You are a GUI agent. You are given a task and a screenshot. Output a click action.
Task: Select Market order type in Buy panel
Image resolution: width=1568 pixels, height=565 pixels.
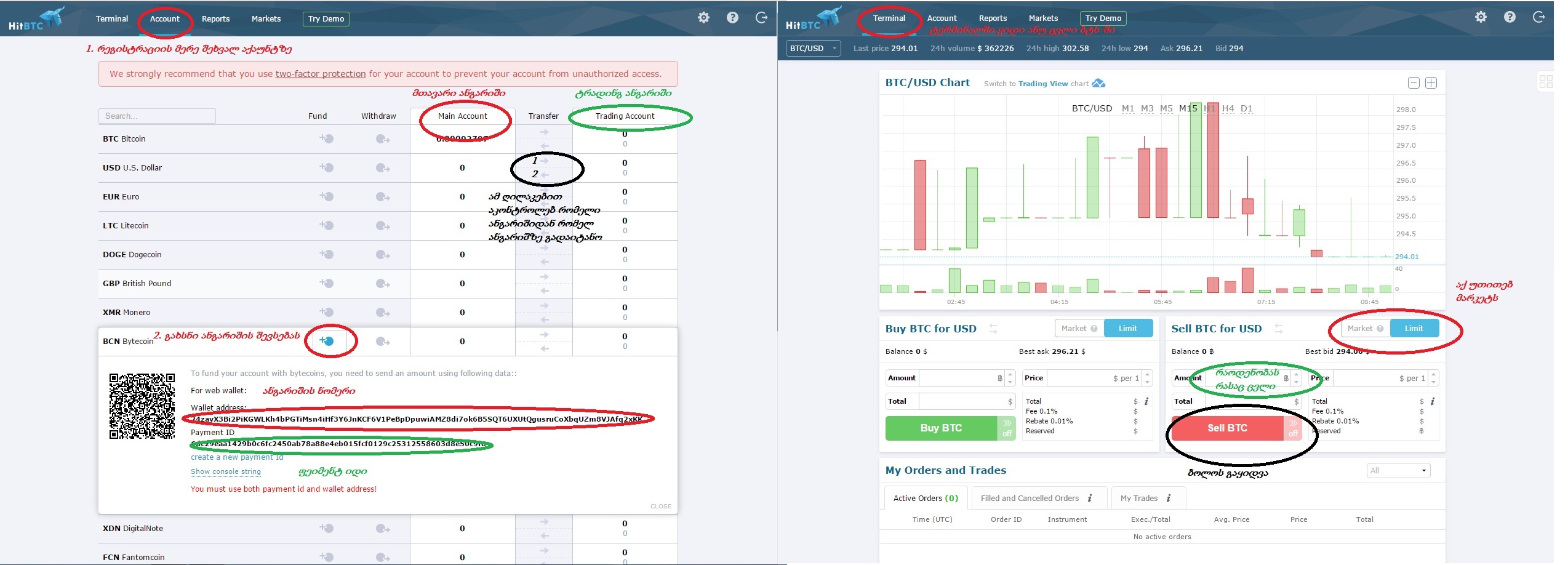[1079, 329]
